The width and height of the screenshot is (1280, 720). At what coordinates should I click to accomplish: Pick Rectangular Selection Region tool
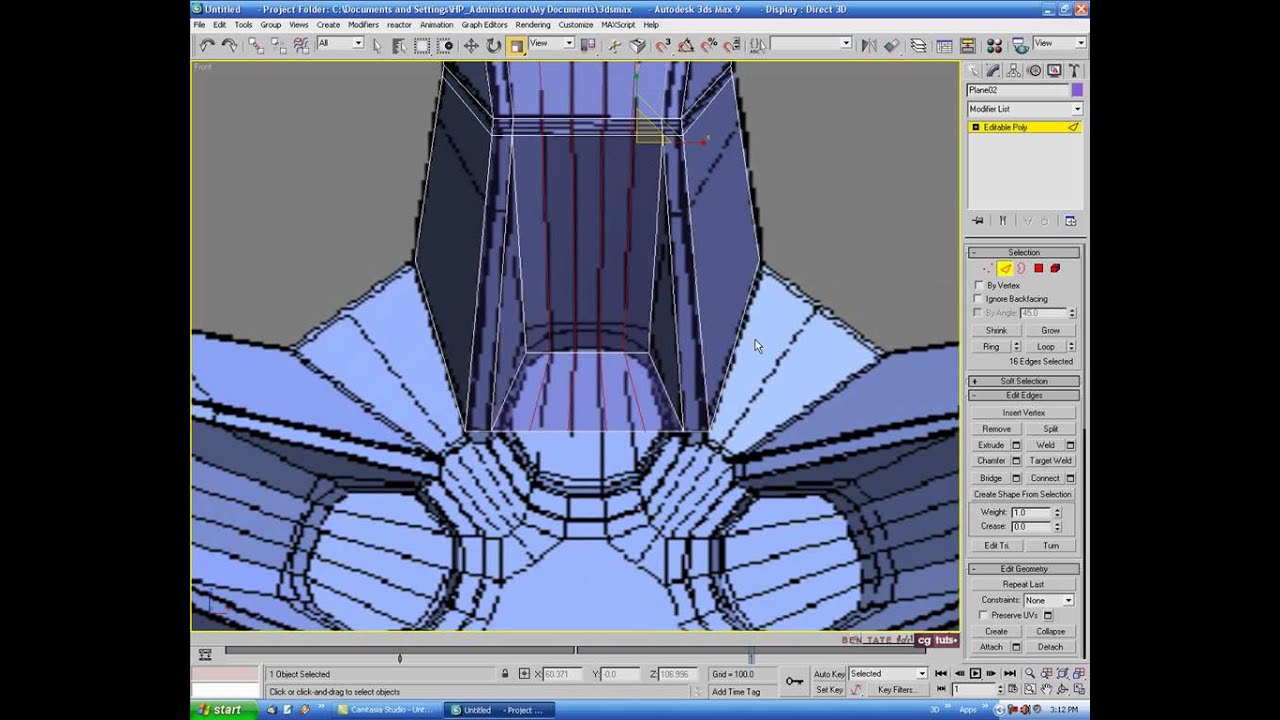pyautogui.click(x=422, y=45)
